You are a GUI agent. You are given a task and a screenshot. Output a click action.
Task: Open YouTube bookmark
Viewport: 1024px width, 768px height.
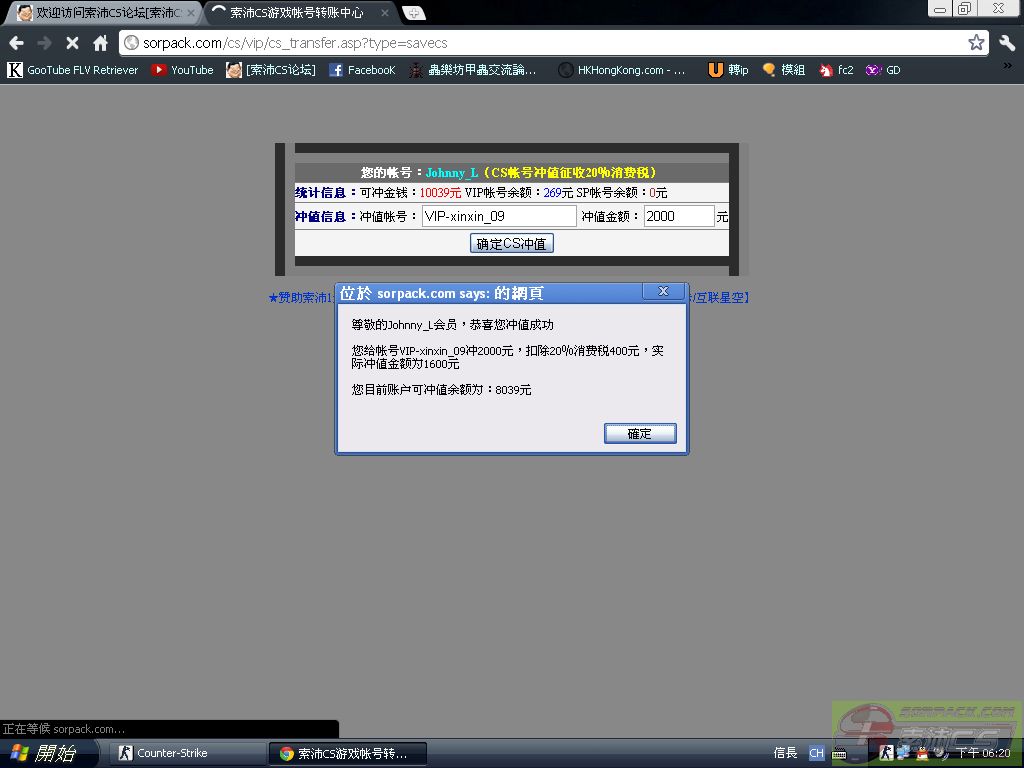coord(182,70)
